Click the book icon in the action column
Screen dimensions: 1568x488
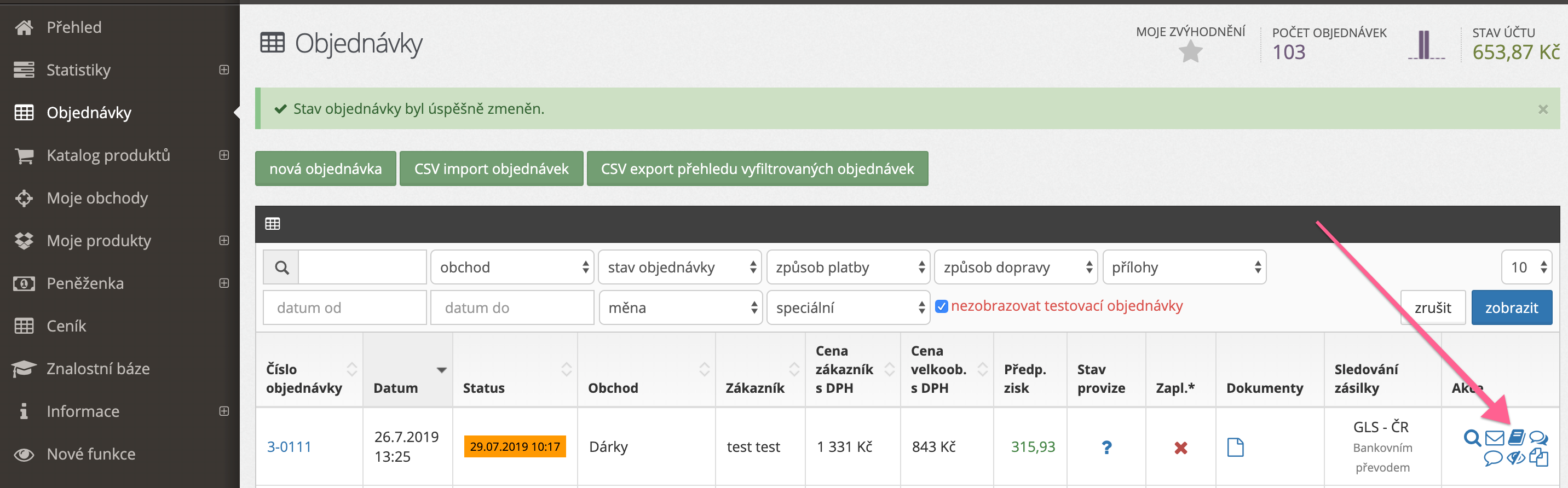click(x=1516, y=437)
